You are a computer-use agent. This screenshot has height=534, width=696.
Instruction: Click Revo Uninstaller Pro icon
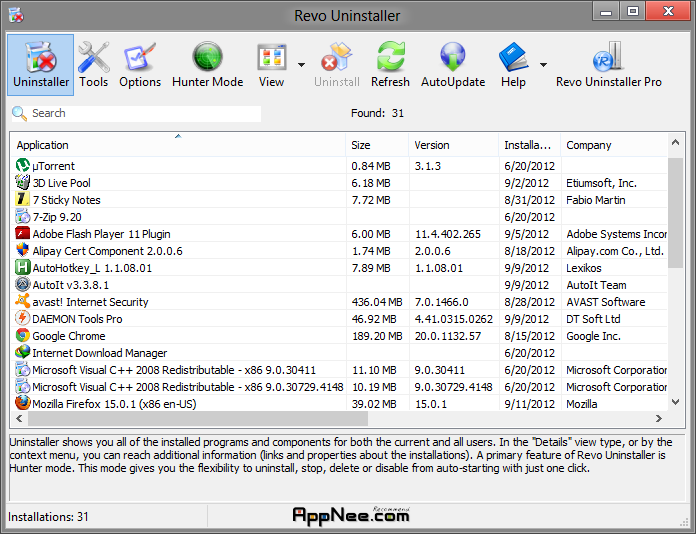[x=609, y=65]
